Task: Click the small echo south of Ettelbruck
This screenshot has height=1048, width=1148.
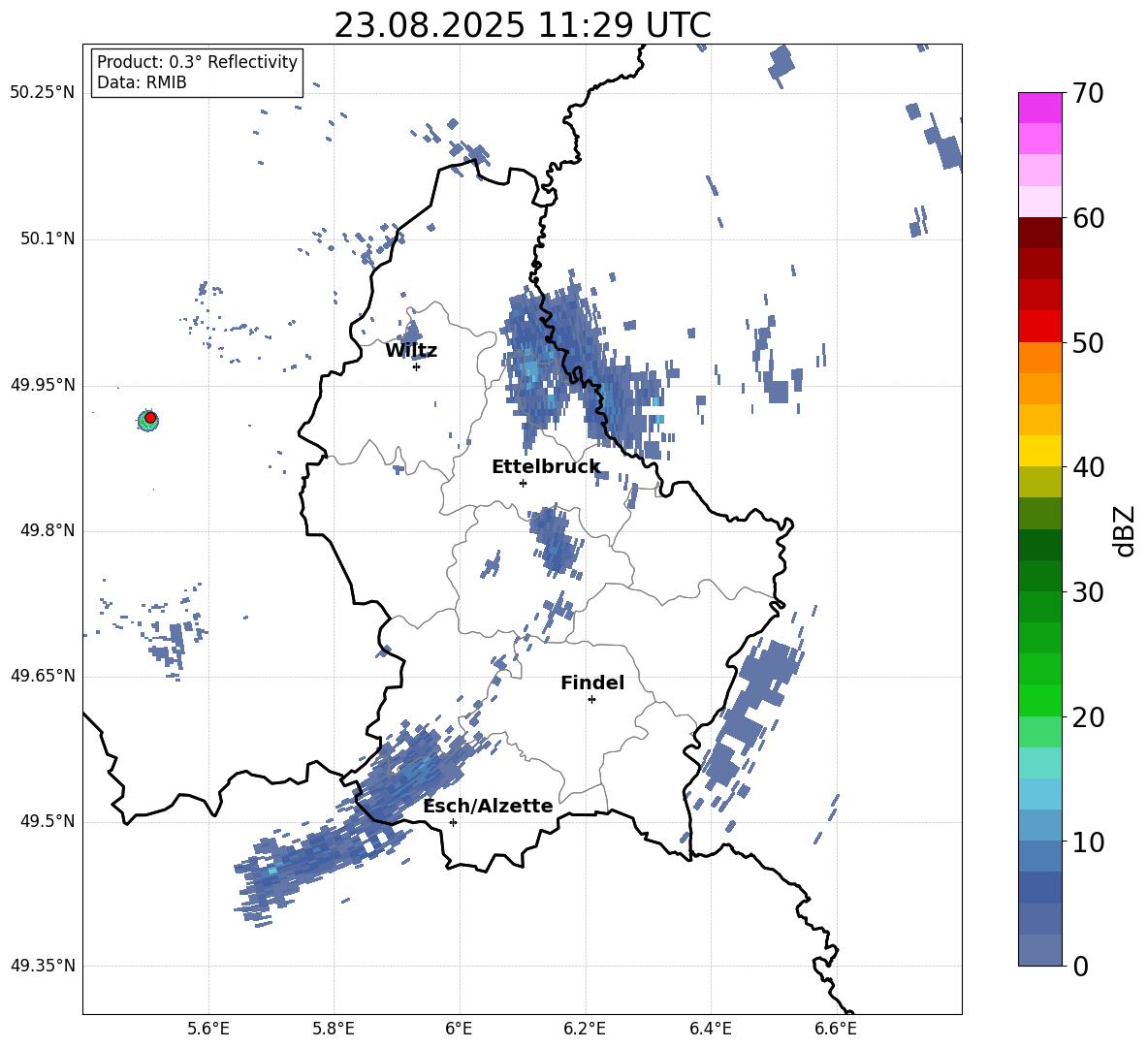Action: pyautogui.click(x=557, y=540)
